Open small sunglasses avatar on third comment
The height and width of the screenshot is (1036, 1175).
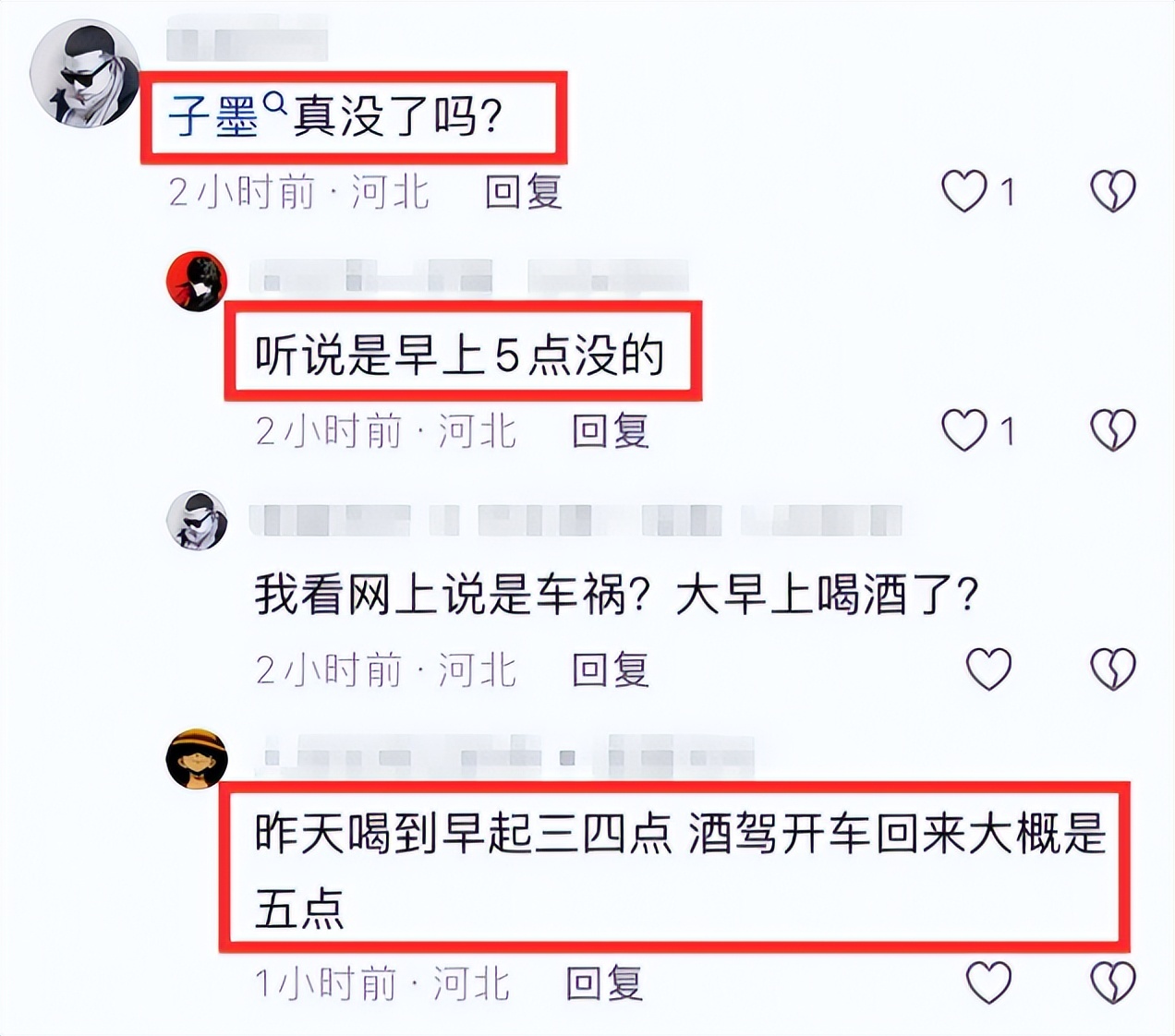coord(197,520)
